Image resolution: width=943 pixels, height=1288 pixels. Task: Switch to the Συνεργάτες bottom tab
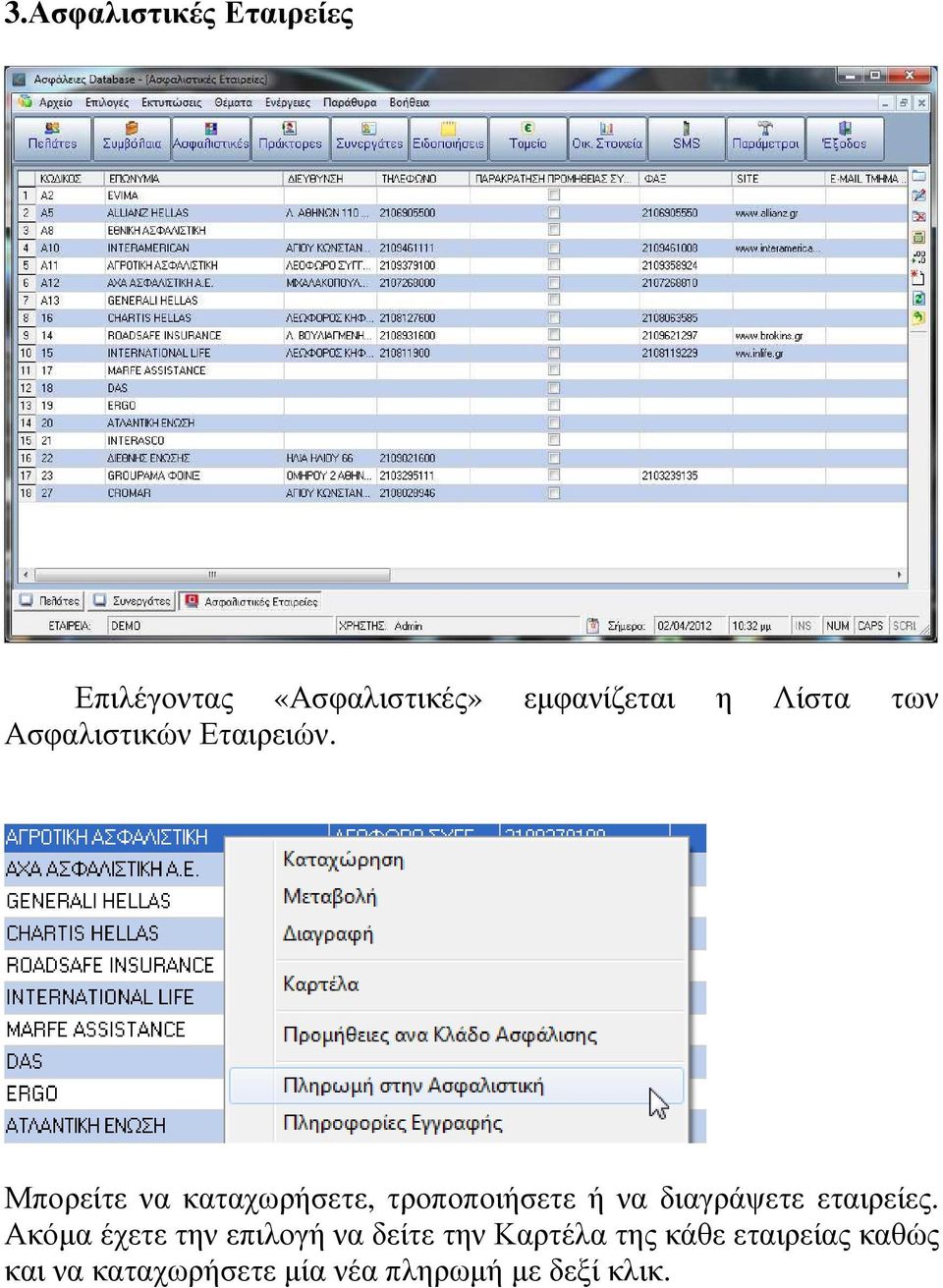tap(132, 600)
